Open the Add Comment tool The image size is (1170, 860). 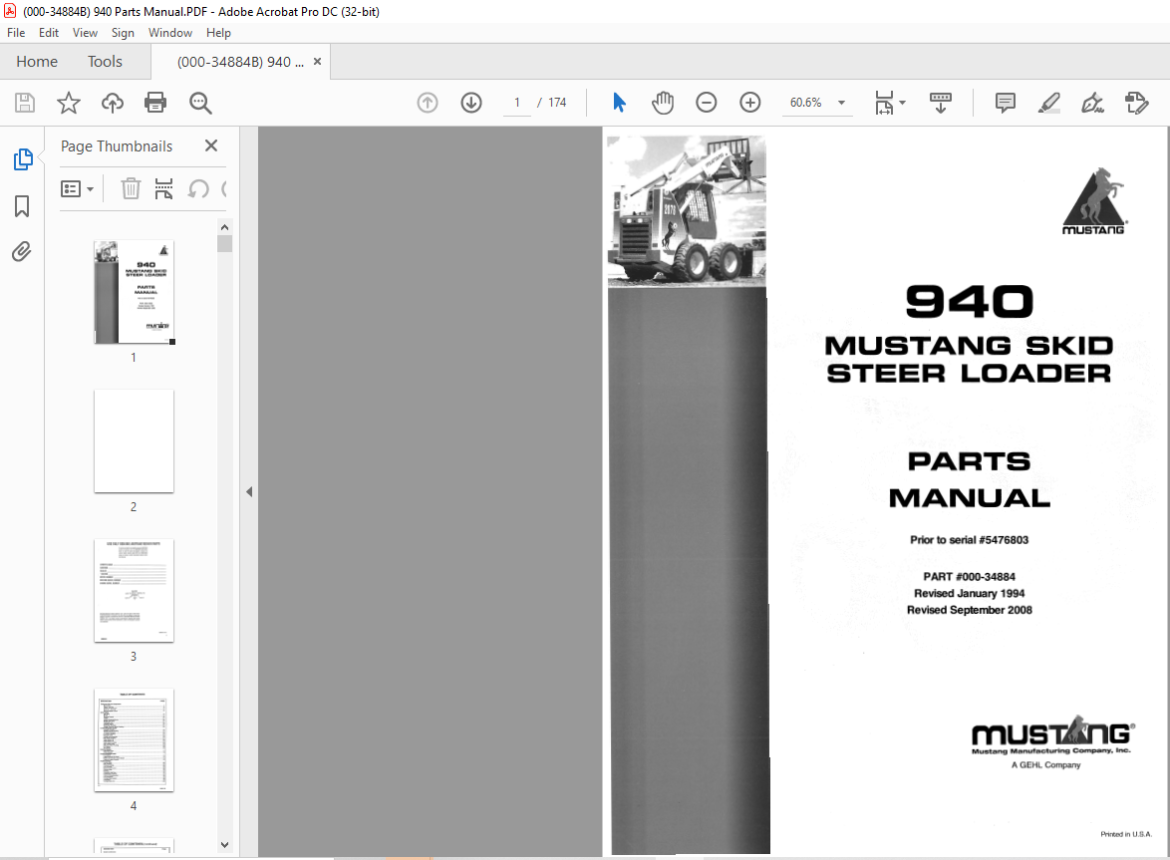point(1004,102)
